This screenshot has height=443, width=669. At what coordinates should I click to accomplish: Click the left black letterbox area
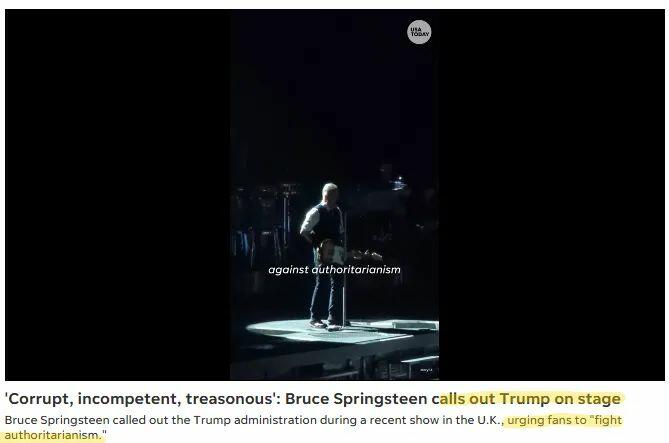pos(117,195)
